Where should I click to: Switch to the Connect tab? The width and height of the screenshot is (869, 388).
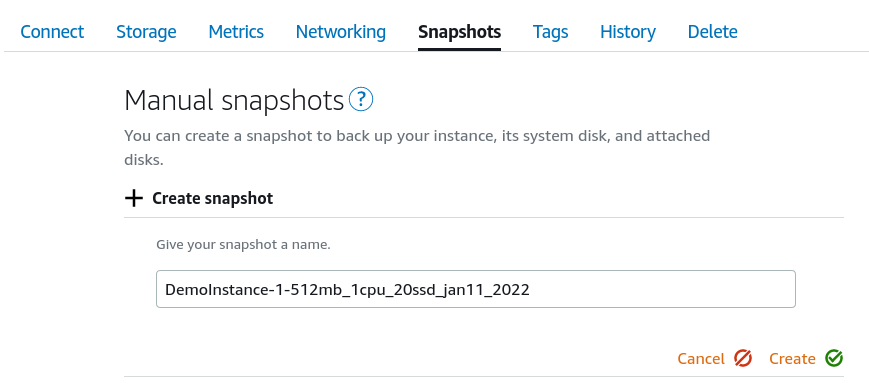tap(52, 32)
